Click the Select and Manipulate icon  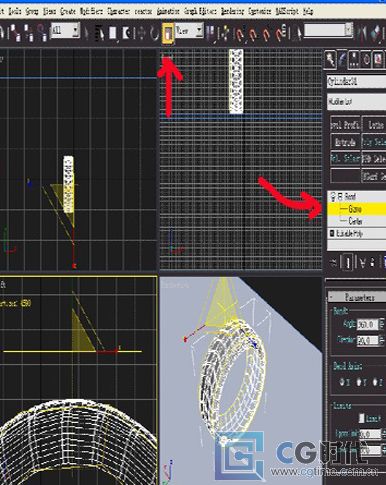pos(224,33)
